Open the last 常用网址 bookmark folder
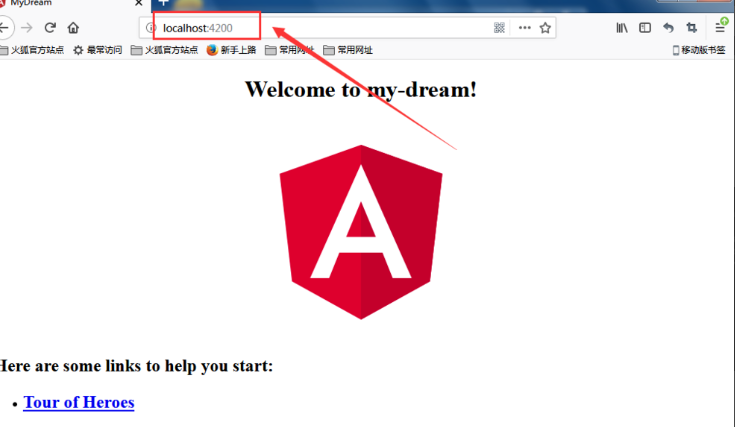 348,50
